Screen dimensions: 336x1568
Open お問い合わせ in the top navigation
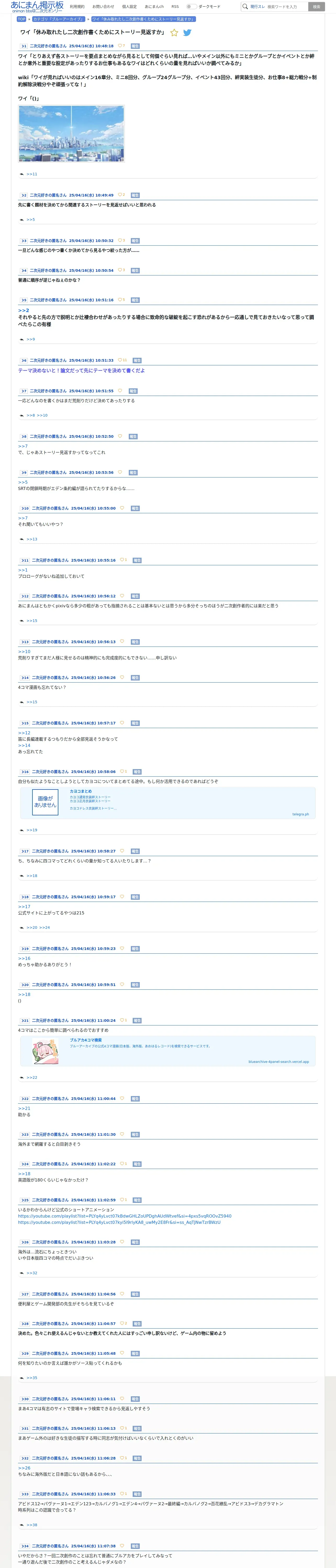tap(103, 7)
